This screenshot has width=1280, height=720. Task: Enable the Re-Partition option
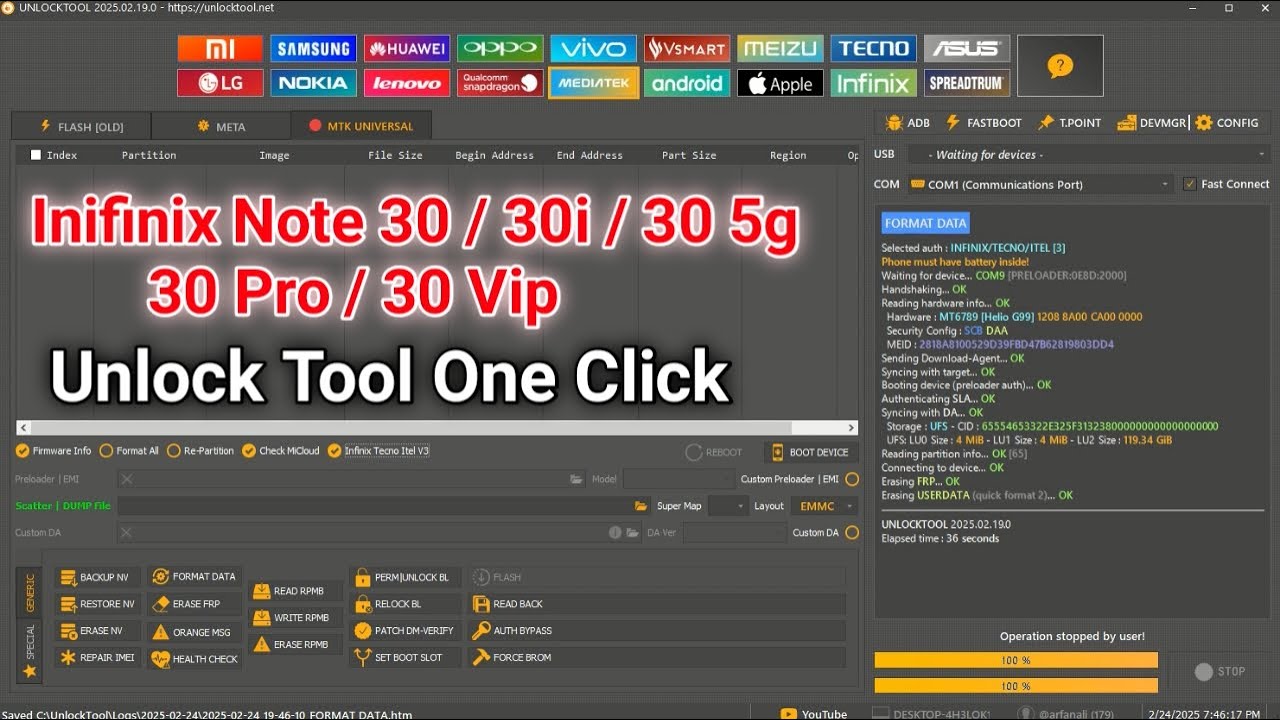(200, 451)
